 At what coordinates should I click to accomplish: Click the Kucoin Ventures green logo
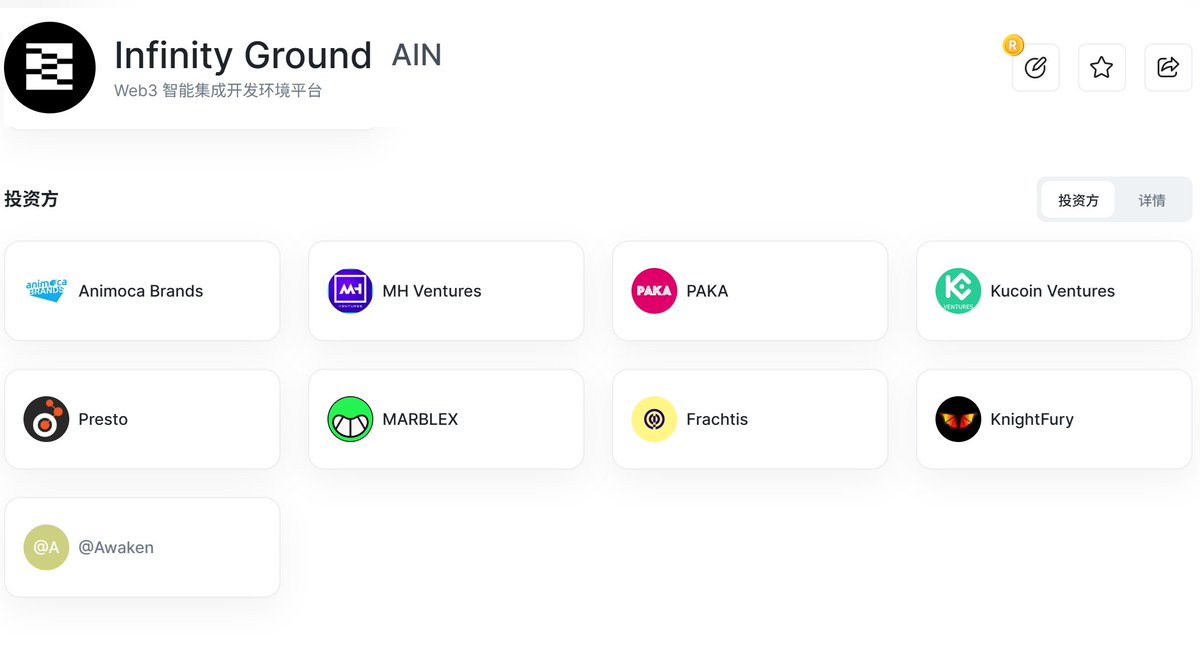pyautogui.click(x=958, y=291)
